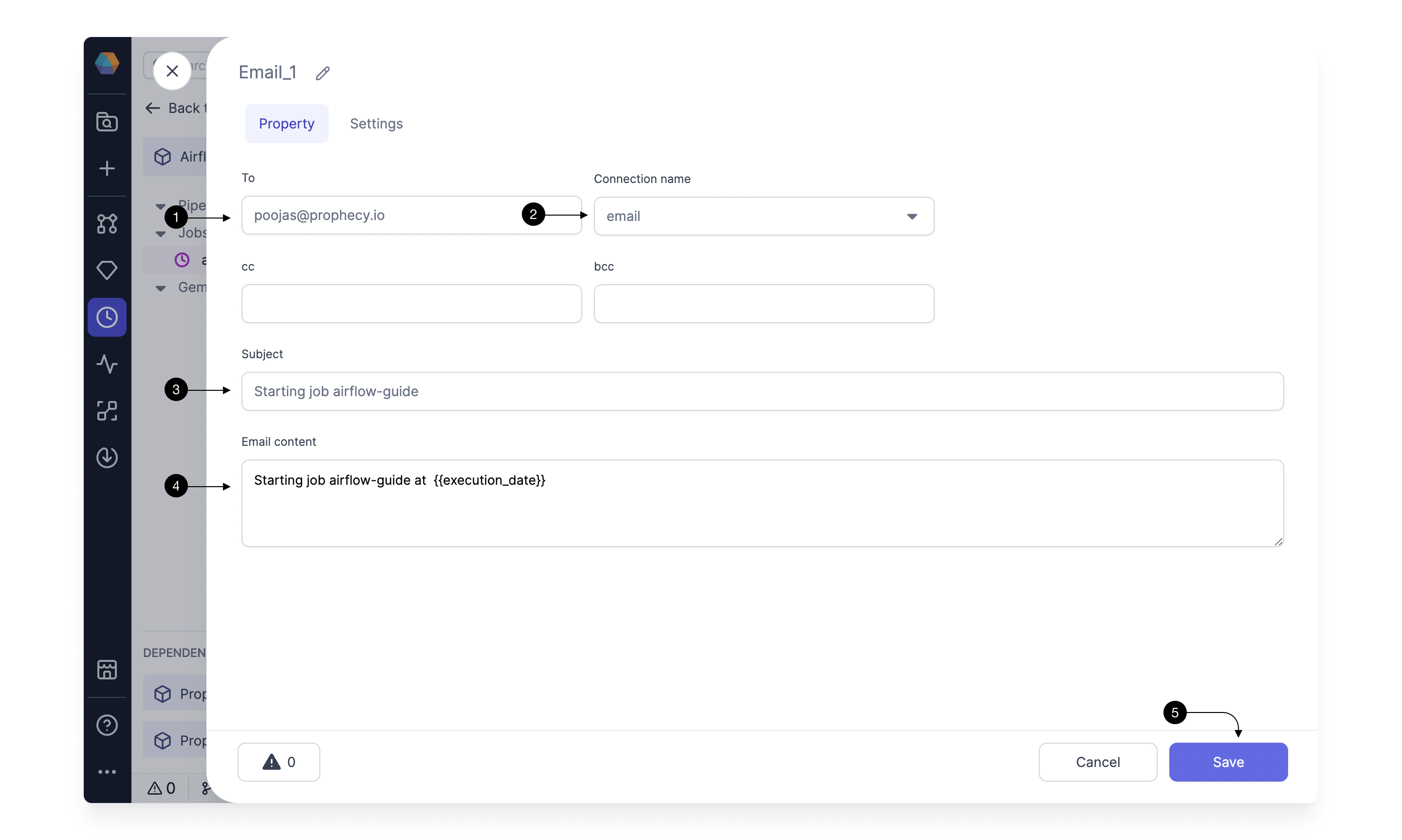Click the Back arrow in the project panel

pyautogui.click(x=152, y=108)
